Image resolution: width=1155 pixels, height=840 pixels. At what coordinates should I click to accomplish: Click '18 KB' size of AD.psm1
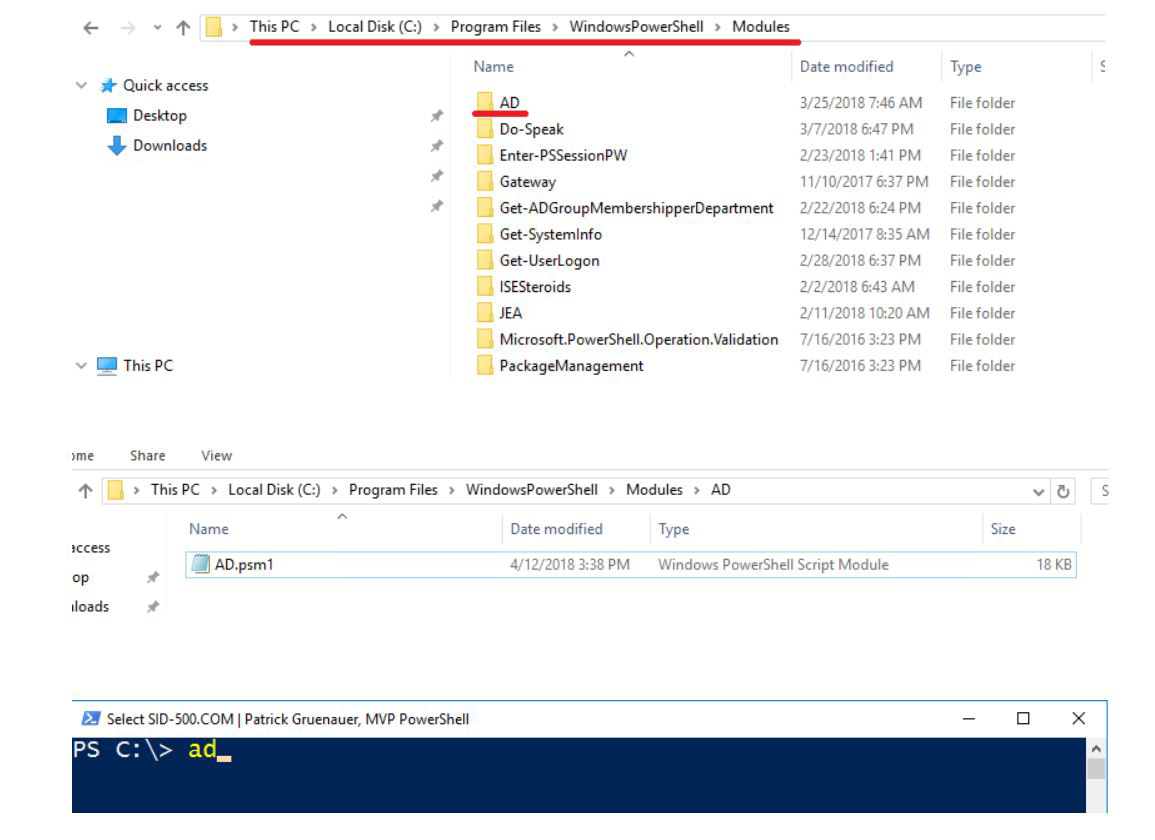tap(1053, 565)
